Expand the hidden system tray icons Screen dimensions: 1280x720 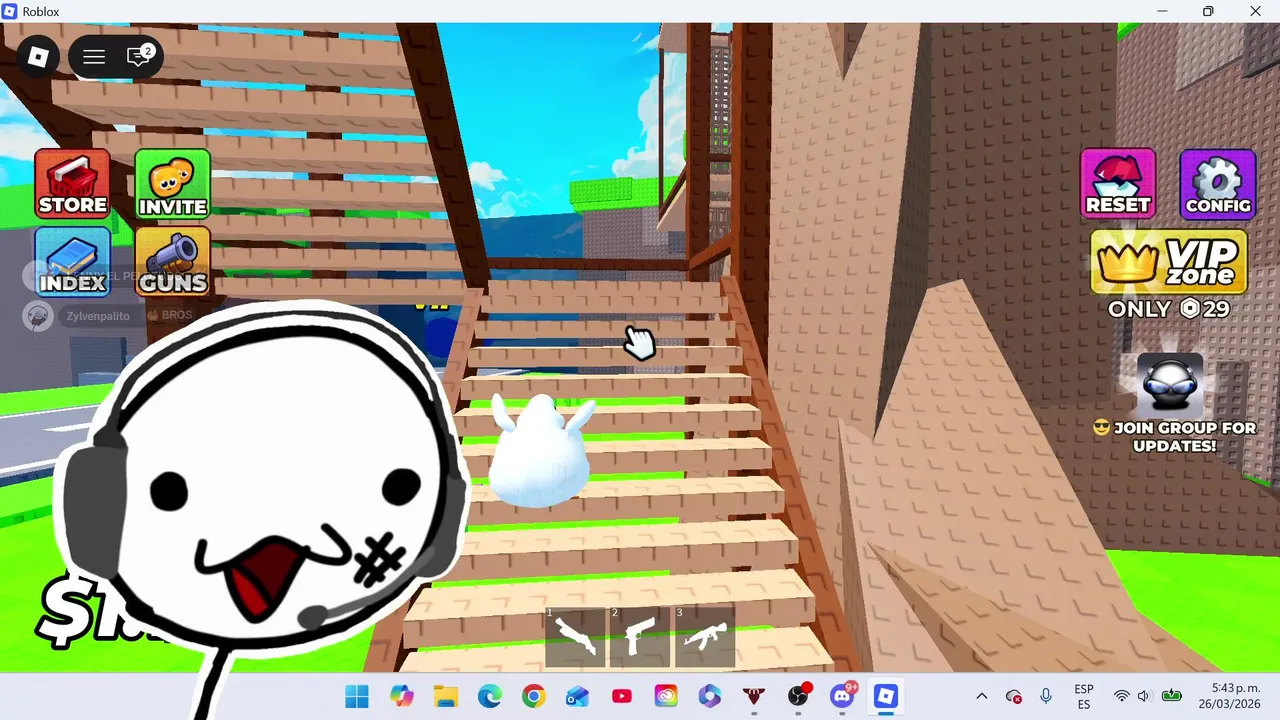(982, 696)
